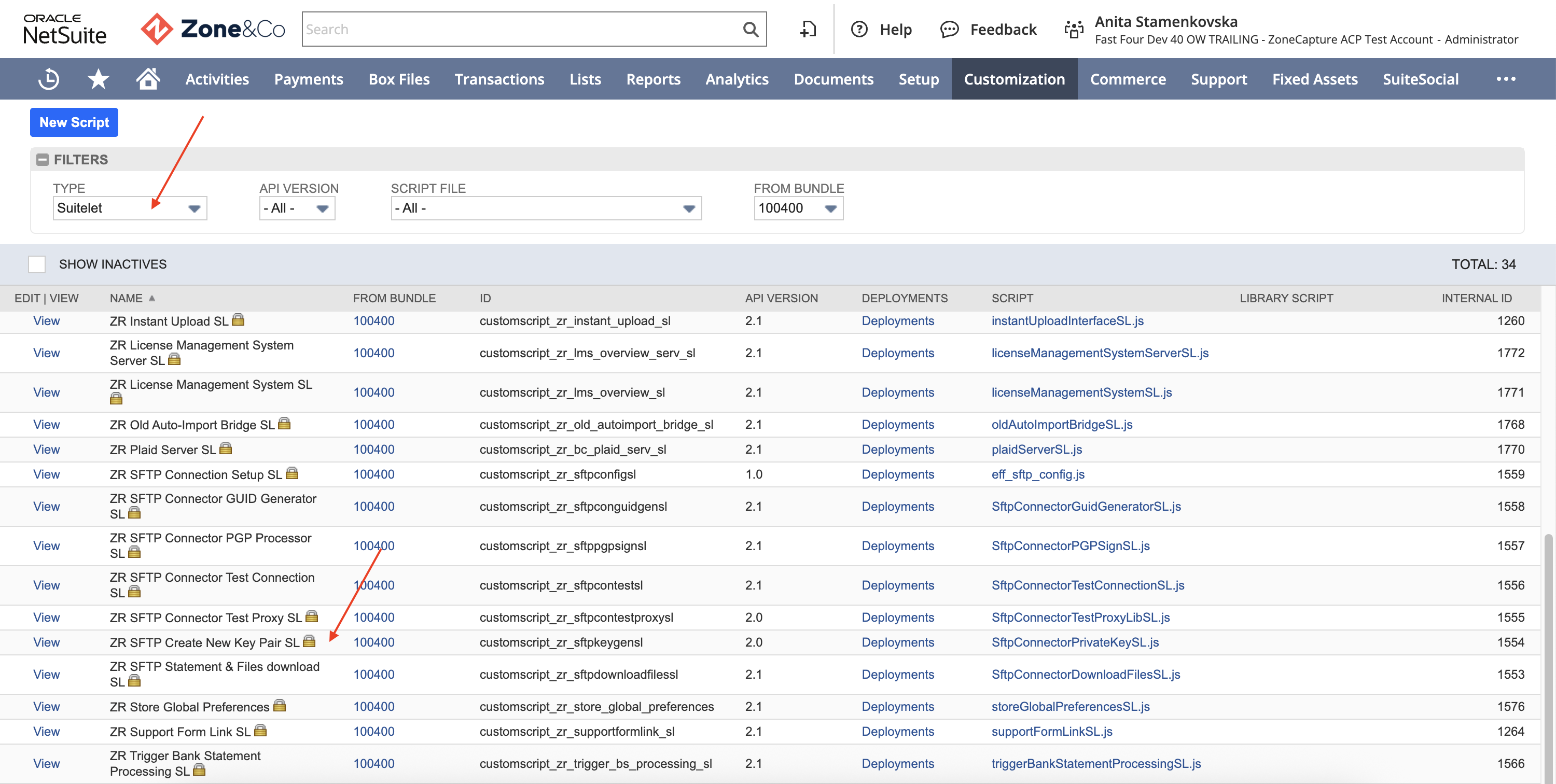
Task: Open the API VERSION dropdown
Action: [x=297, y=208]
